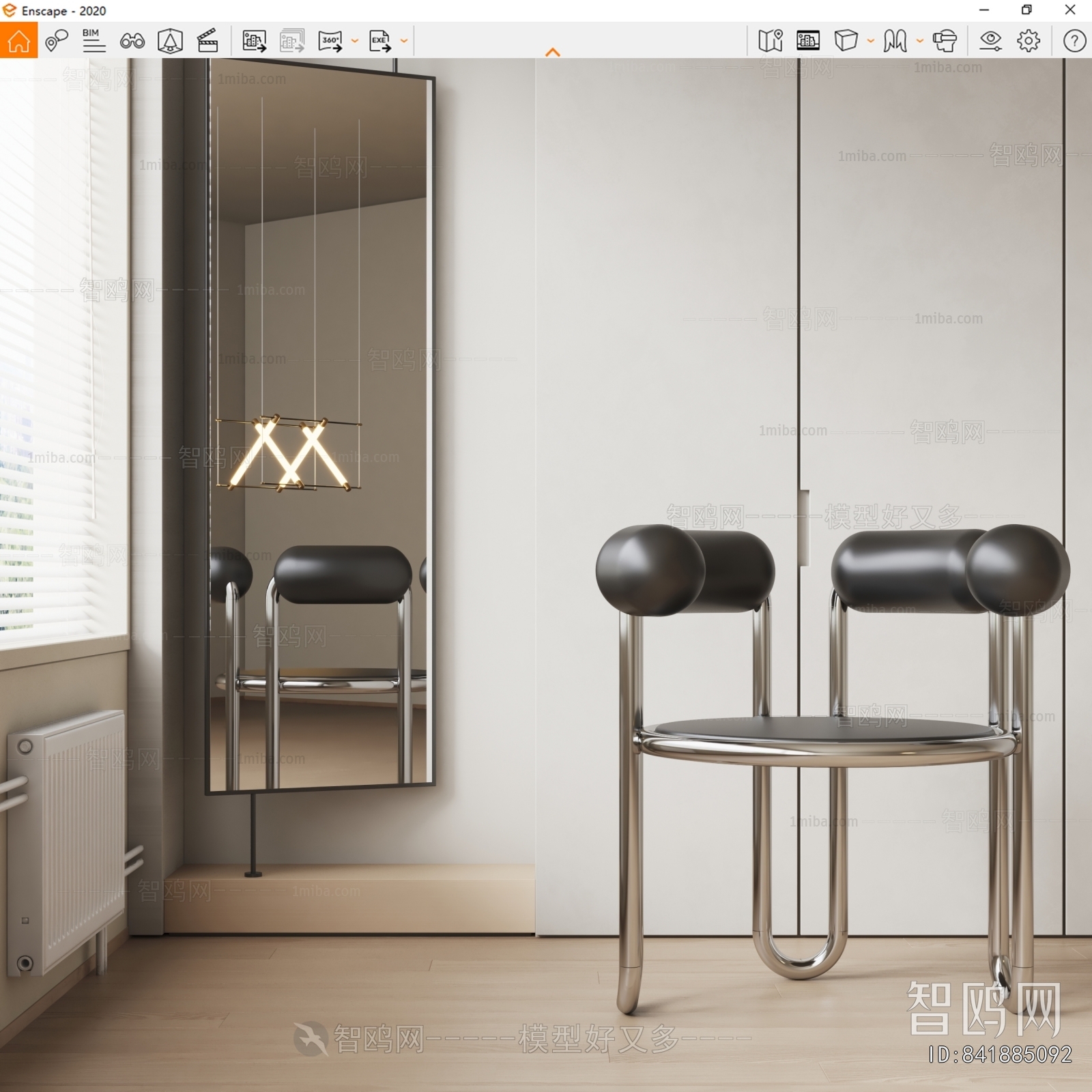This screenshot has width=1092, height=1092.
Task: Open collaborative annotations pin icon
Action: tap(57, 41)
